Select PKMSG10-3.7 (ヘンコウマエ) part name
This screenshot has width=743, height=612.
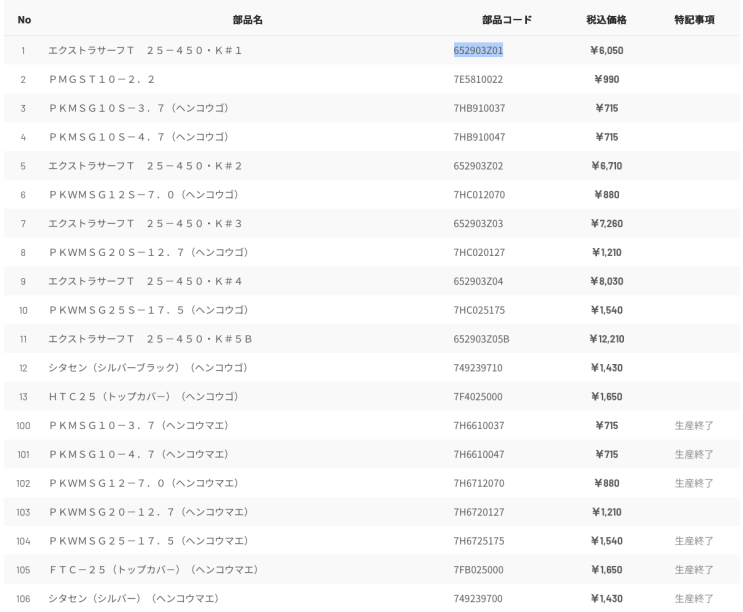click(x=139, y=425)
